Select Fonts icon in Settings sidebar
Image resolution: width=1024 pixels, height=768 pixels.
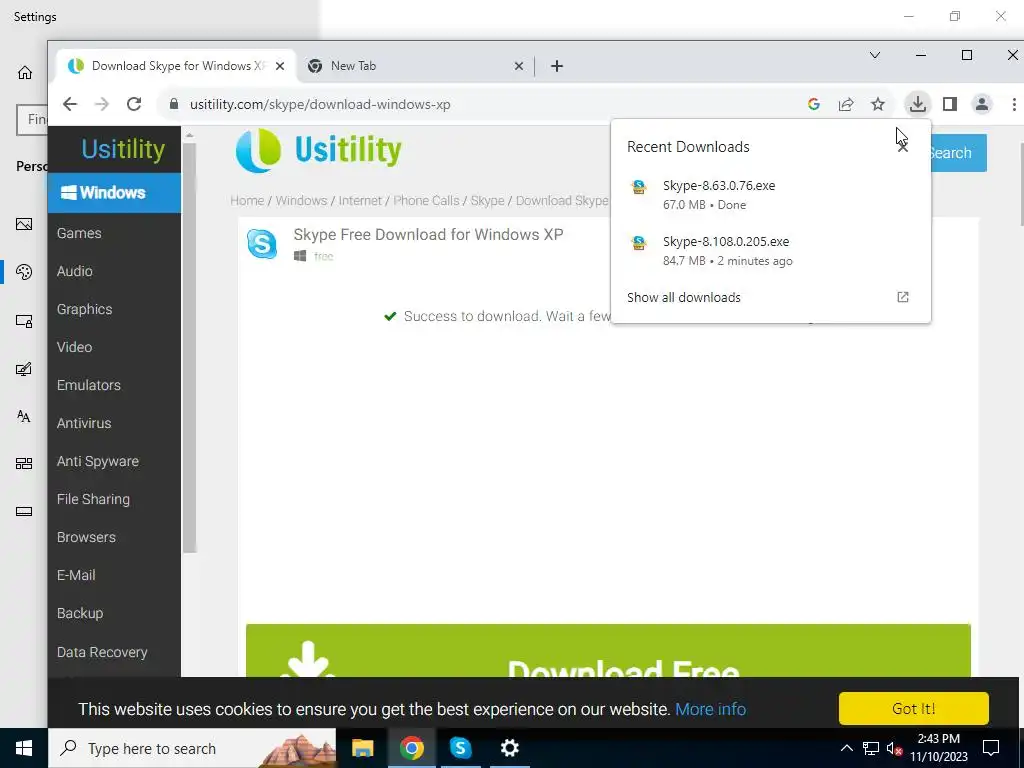click(24, 416)
